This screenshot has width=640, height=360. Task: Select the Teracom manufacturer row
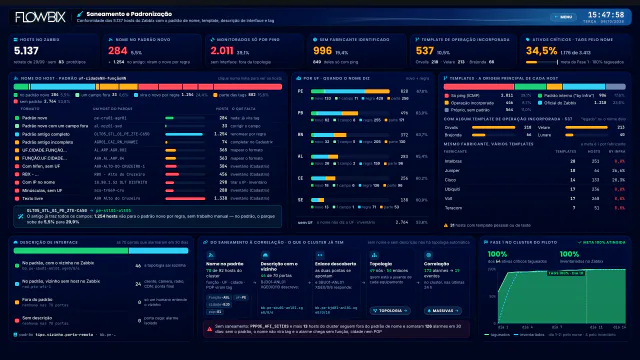[x=535, y=208]
